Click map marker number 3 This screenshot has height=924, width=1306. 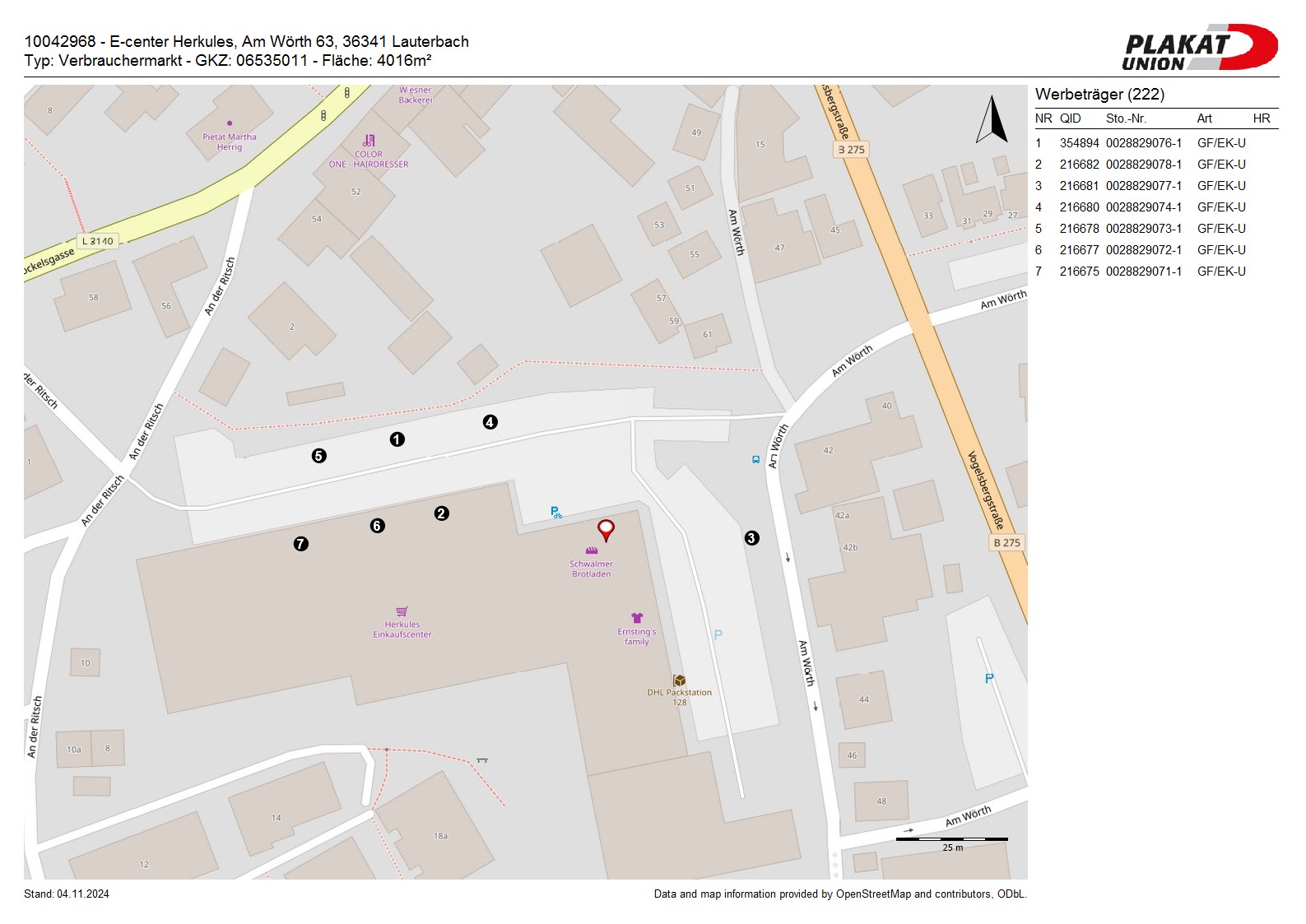(x=751, y=538)
